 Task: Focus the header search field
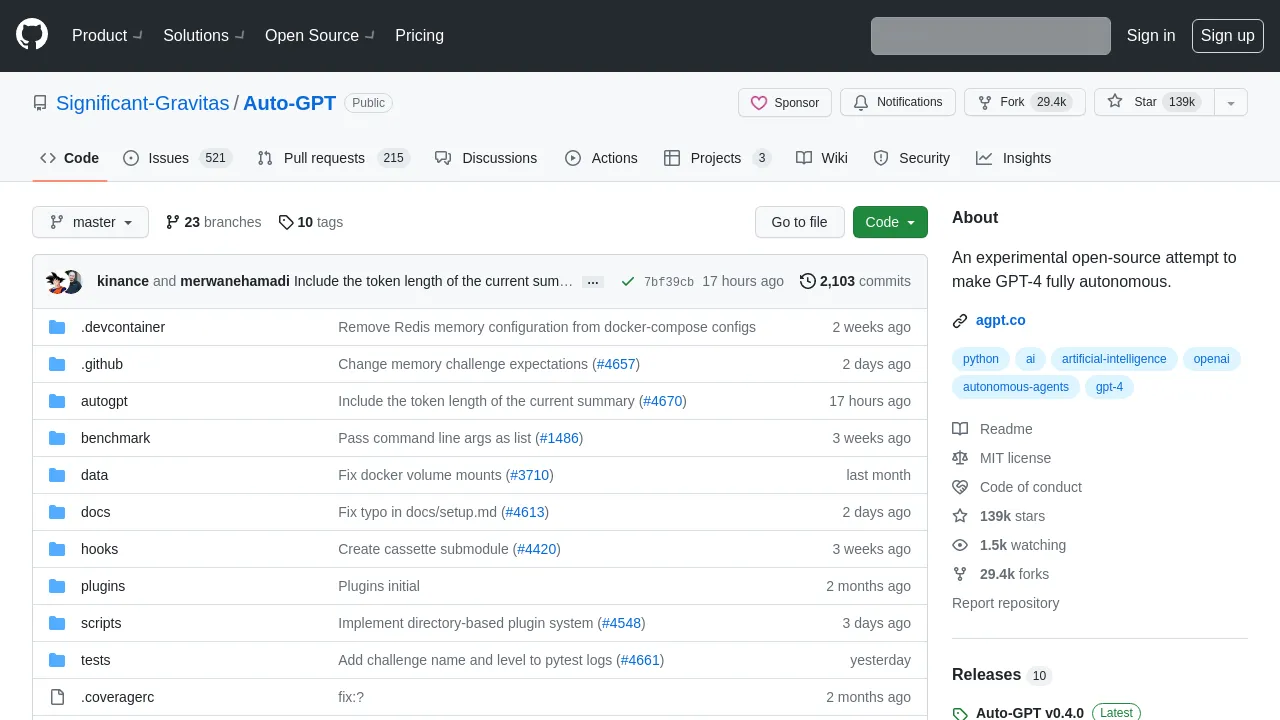(x=991, y=36)
